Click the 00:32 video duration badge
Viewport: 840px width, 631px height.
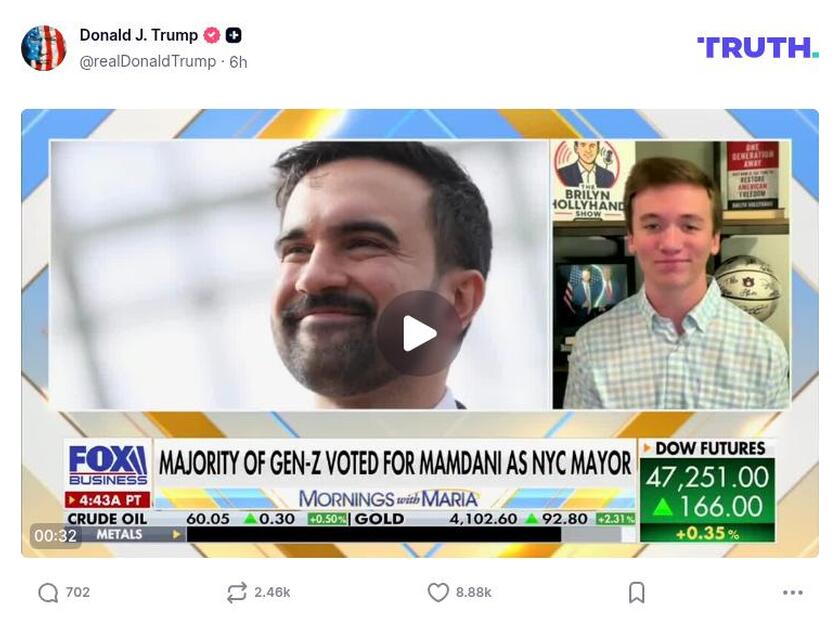55,535
